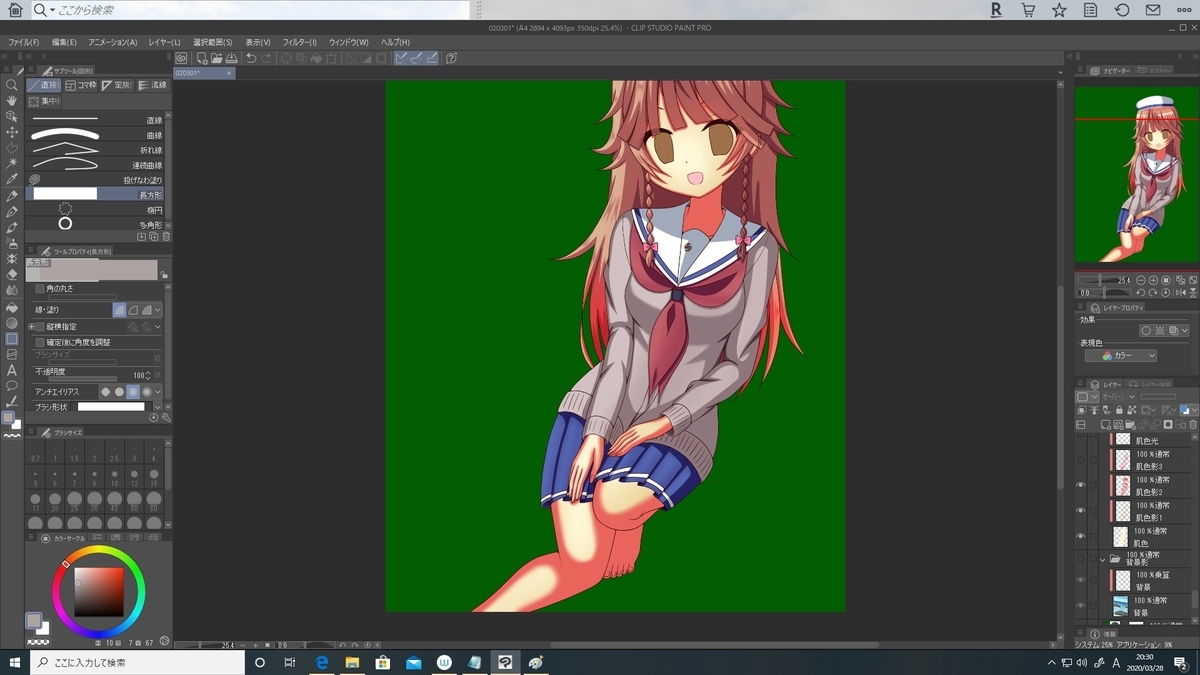
Task: Click the Save icon in command bar
Action: tap(232, 58)
